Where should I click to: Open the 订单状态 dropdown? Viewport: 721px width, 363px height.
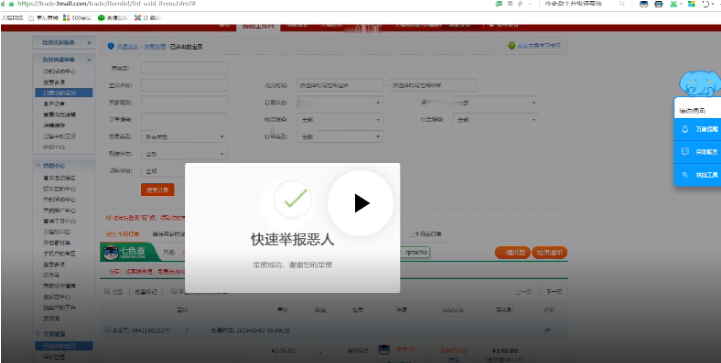click(x=340, y=103)
